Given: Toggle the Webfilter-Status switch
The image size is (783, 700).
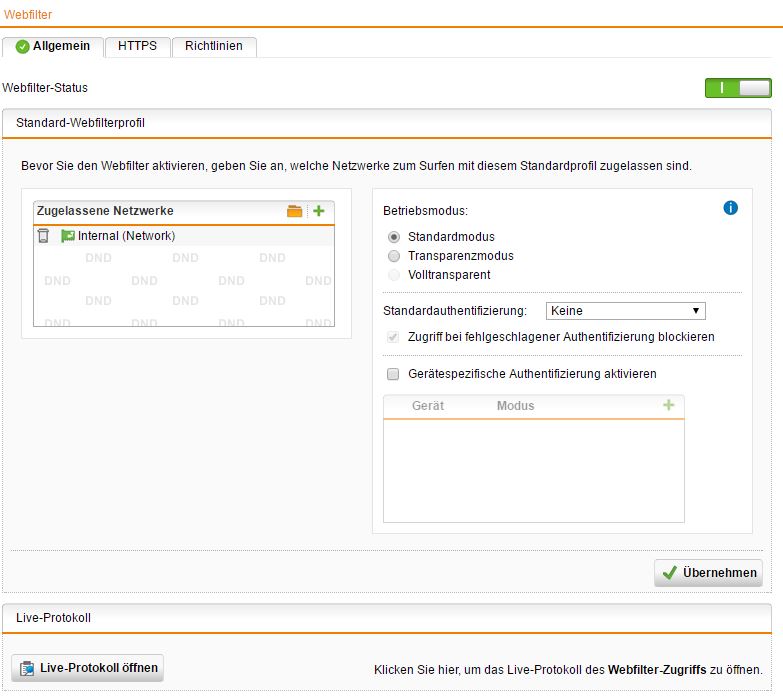Looking at the screenshot, I should tap(738, 88).
